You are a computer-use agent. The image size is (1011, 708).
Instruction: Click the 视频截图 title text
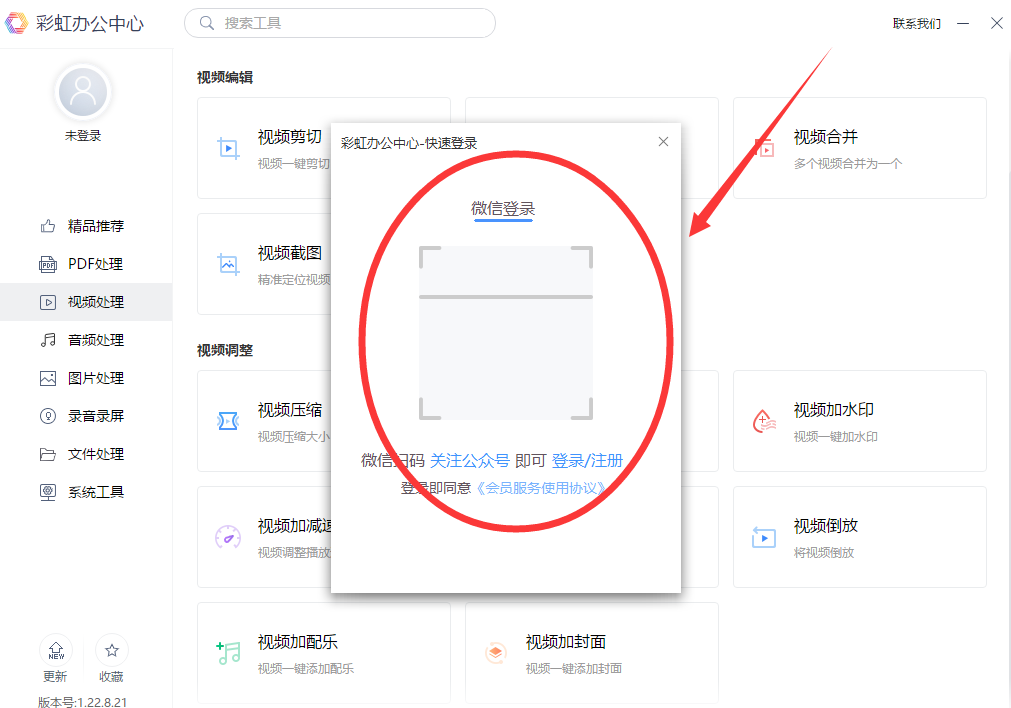point(290,253)
